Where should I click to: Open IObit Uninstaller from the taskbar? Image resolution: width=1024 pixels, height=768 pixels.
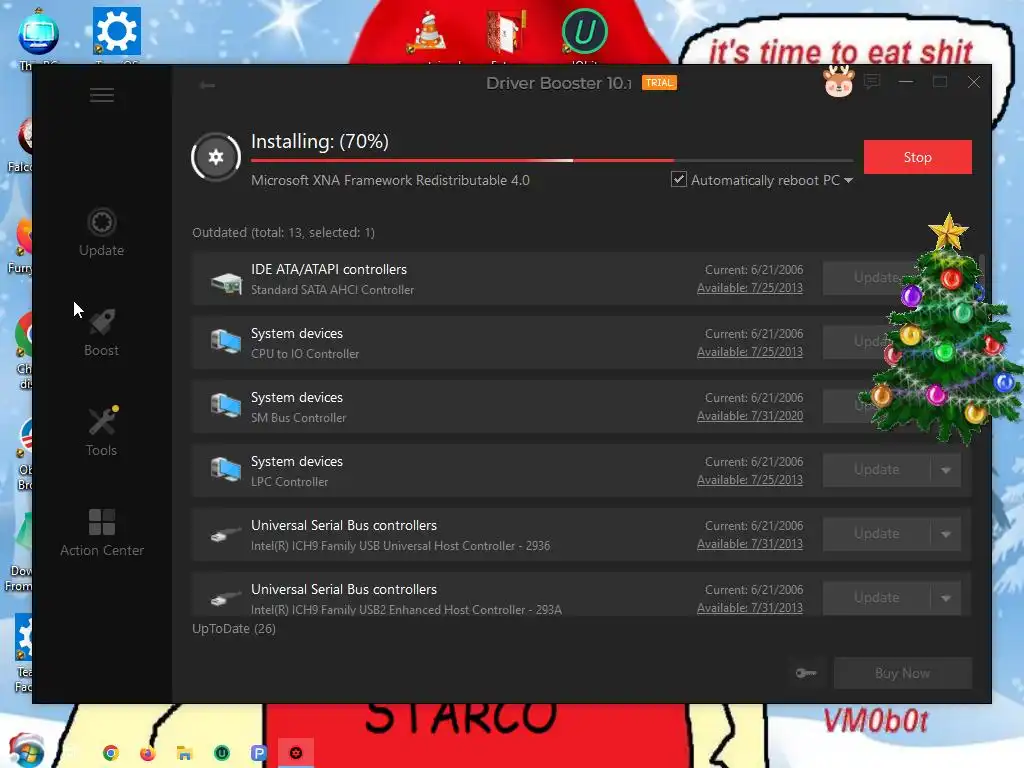222,753
